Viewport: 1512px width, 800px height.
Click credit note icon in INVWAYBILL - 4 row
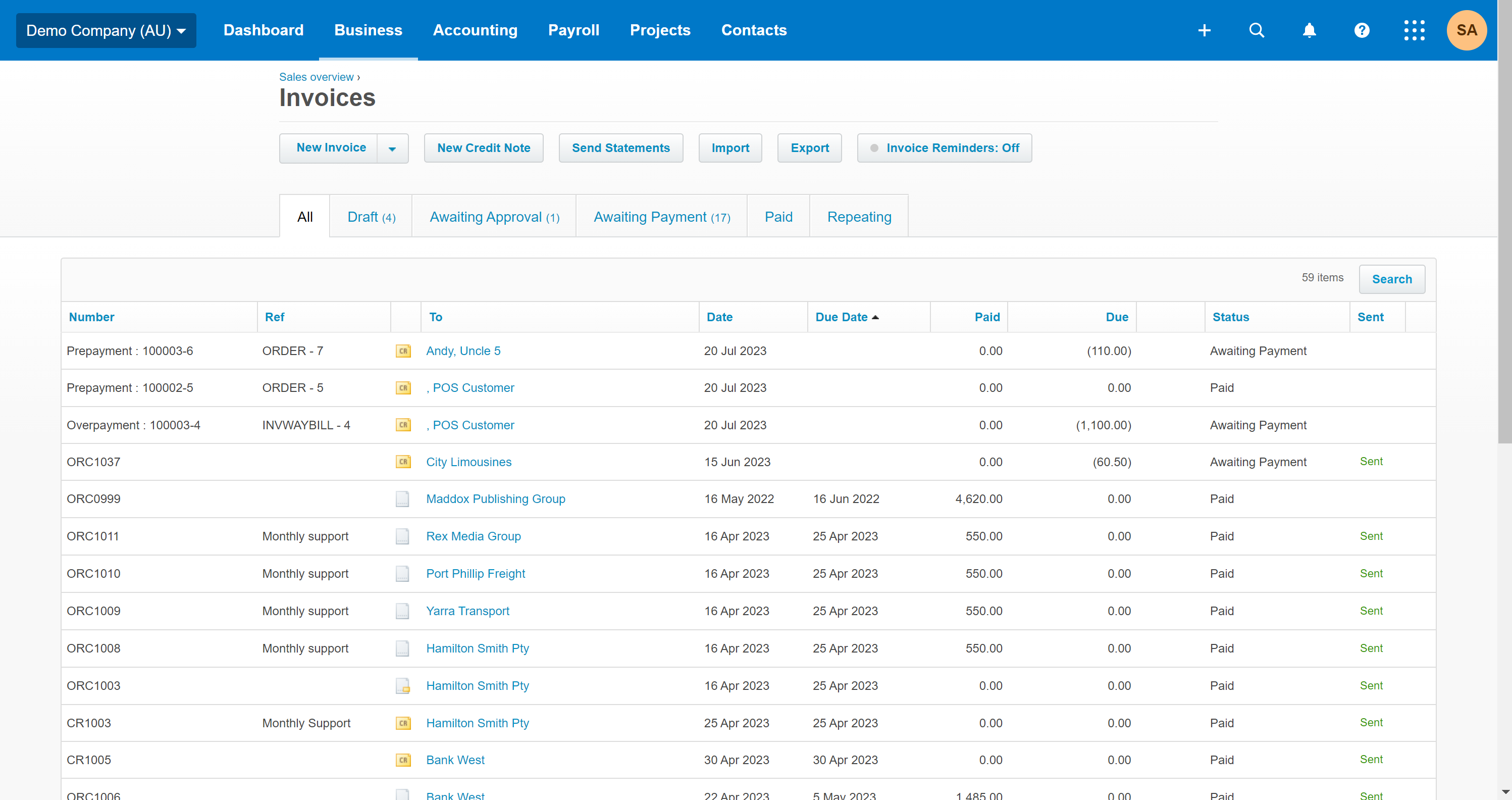click(403, 425)
